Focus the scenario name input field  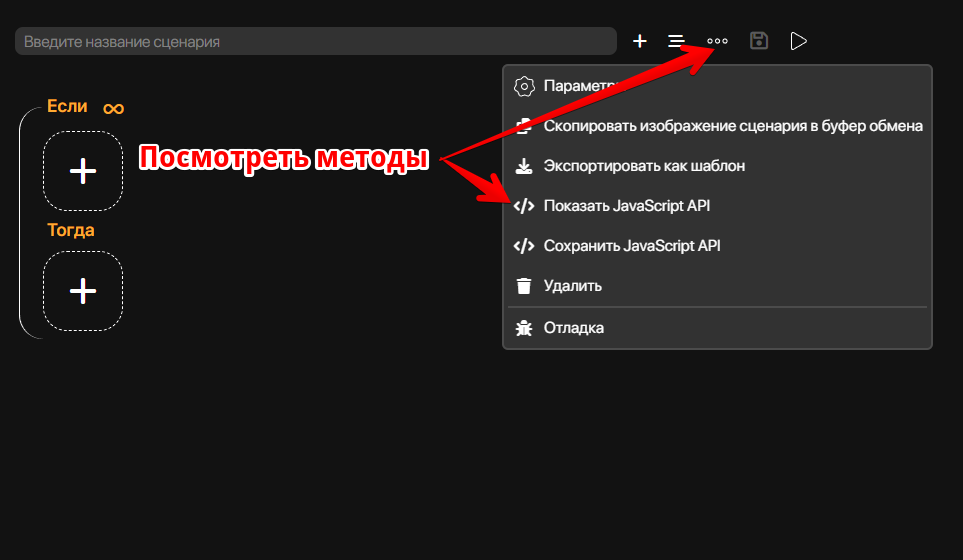315,42
